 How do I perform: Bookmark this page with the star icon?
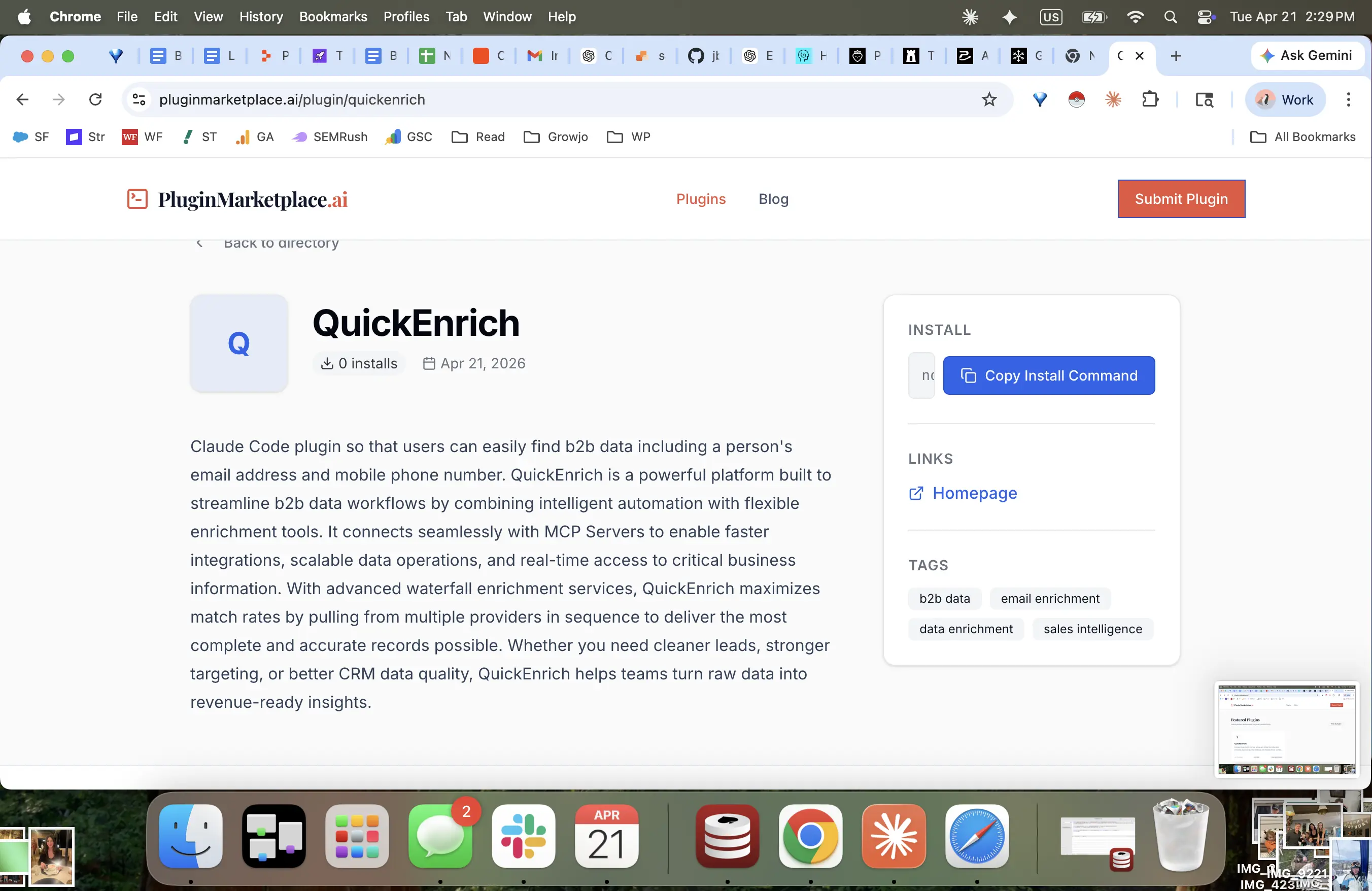[x=989, y=99]
